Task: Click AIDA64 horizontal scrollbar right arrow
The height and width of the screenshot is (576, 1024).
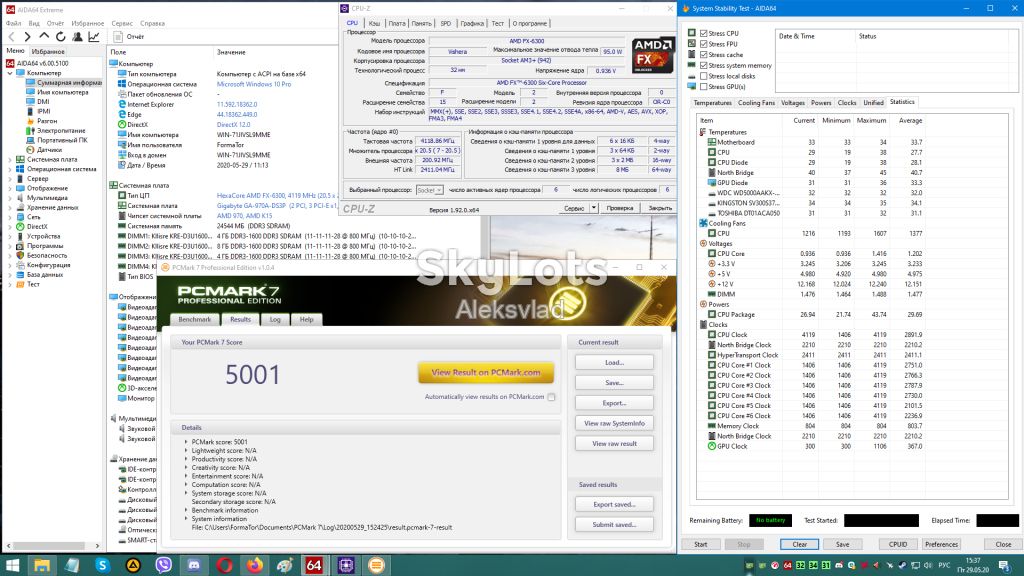Action: click(x=97, y=545)
